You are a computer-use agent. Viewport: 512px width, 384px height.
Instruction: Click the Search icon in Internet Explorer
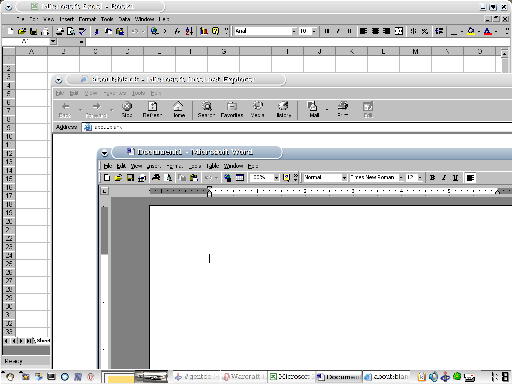(x=206, y=109)
